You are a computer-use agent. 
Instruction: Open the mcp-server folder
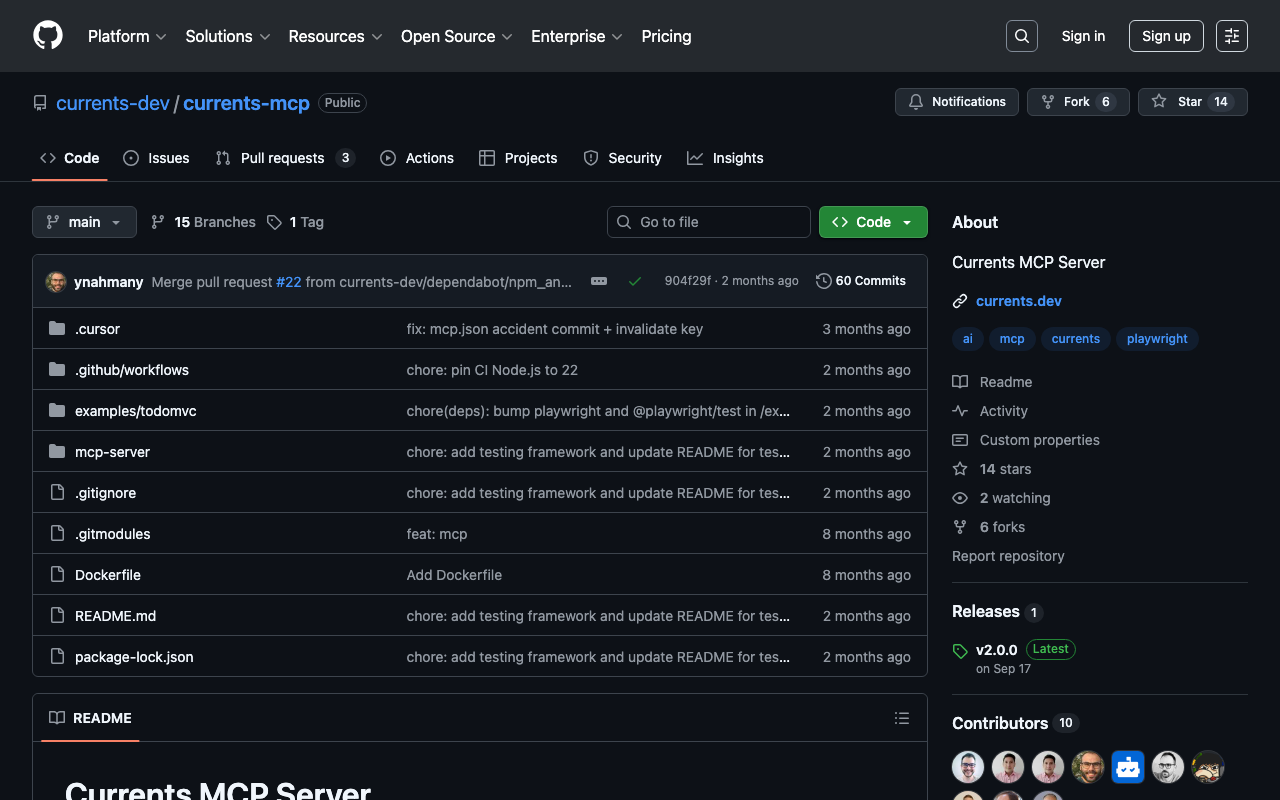pos(112,452)
